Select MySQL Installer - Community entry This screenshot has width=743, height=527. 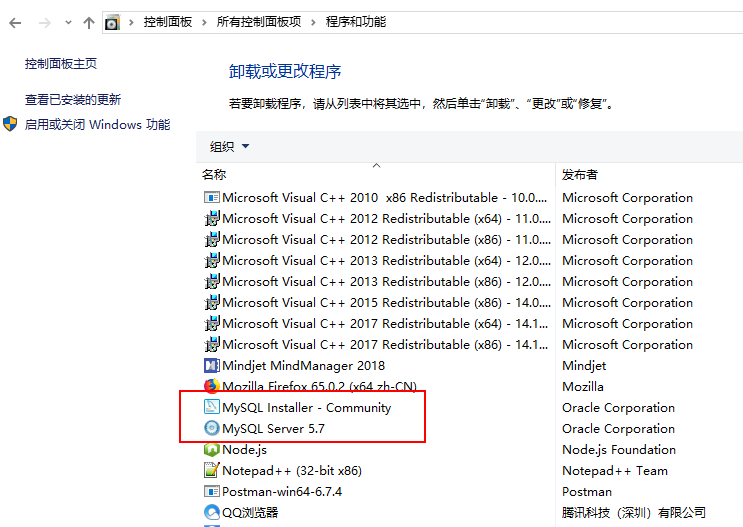[x=307, y=408]
